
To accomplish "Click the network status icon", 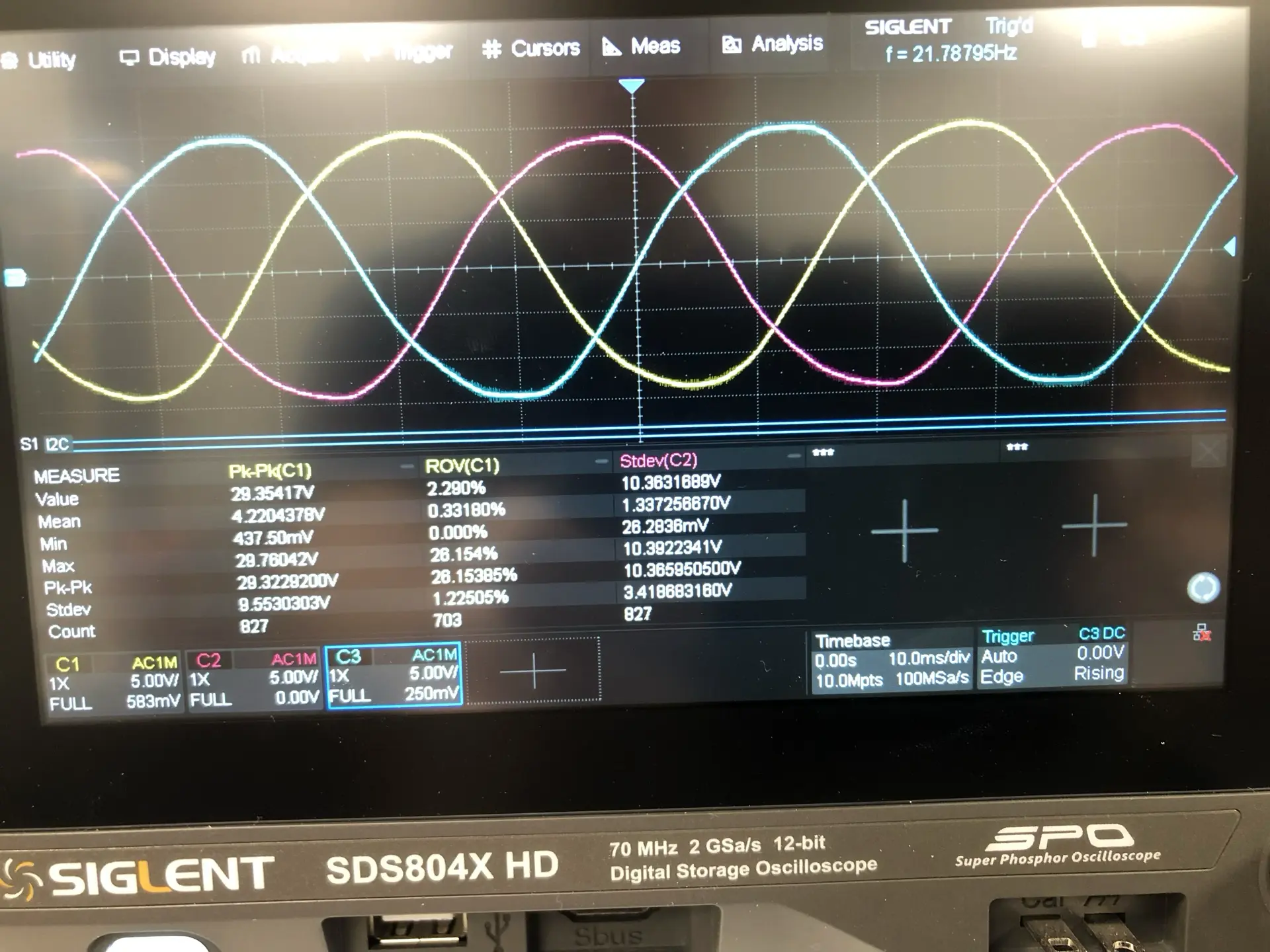I will point(1201,633).
